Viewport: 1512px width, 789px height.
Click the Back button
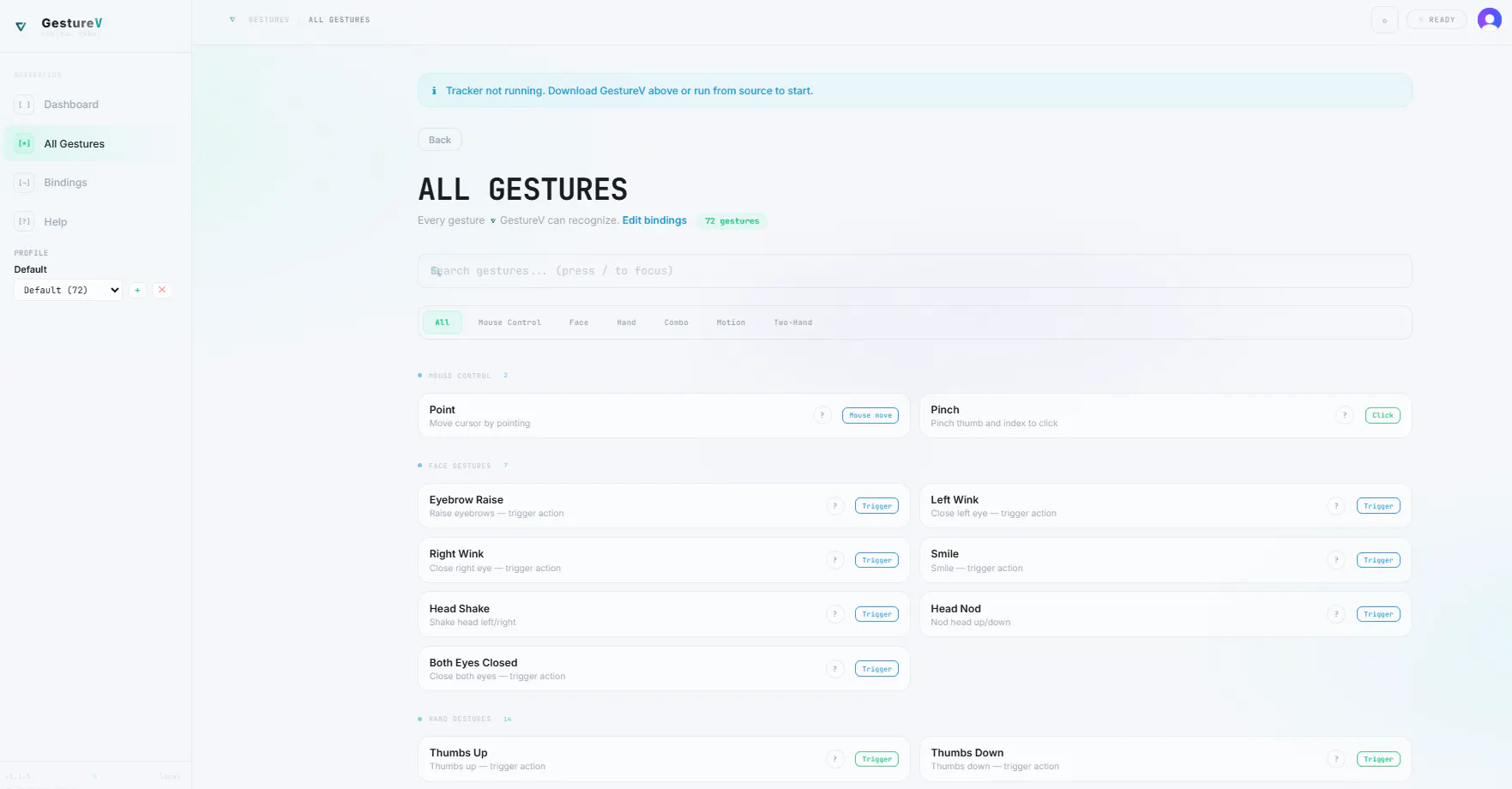[x=440, y=140]
